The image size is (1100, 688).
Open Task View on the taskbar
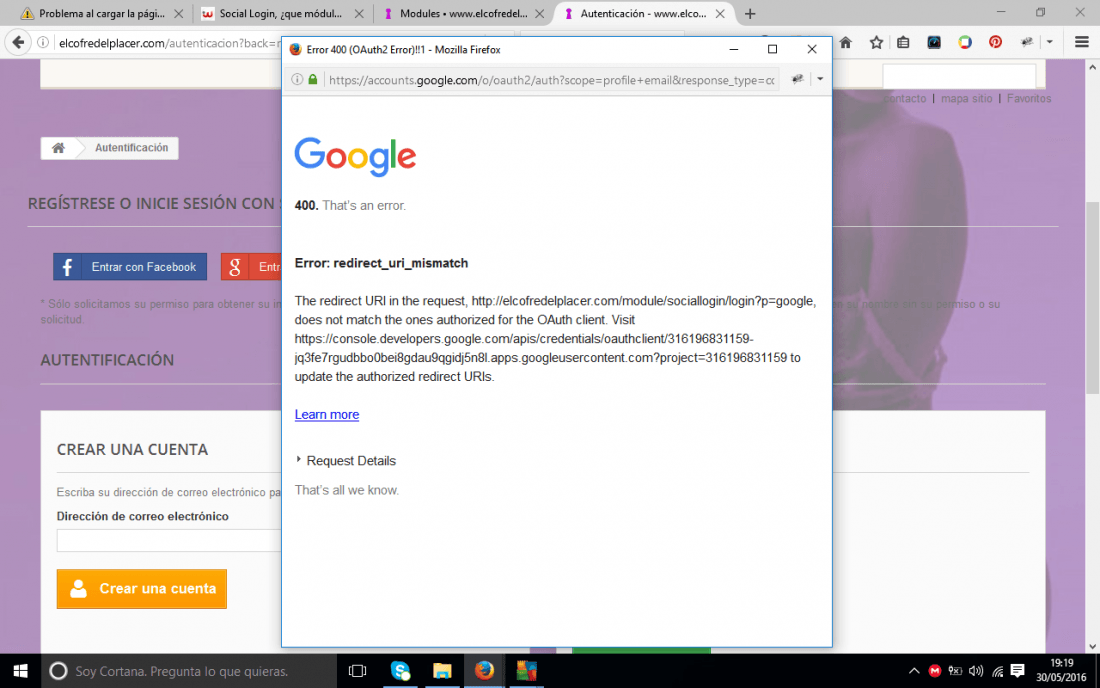tap(357, 671)
